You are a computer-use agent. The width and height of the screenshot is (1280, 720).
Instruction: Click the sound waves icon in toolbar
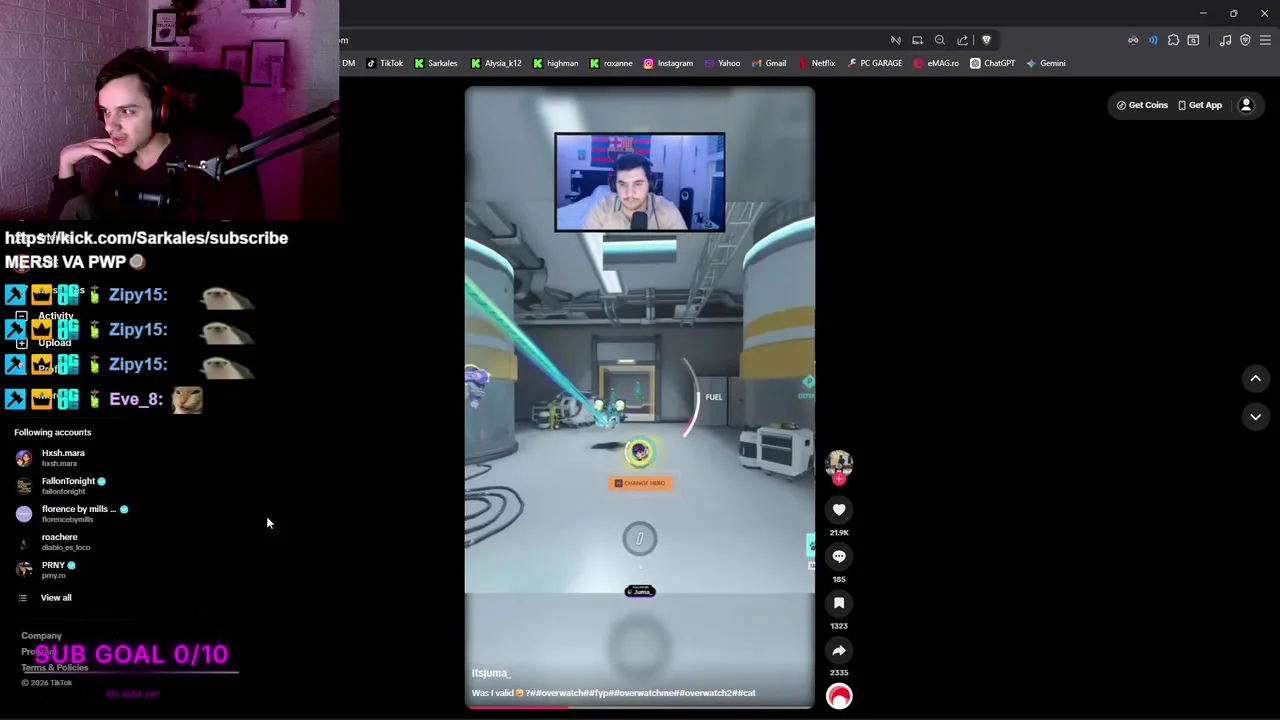click(1153, 40)
